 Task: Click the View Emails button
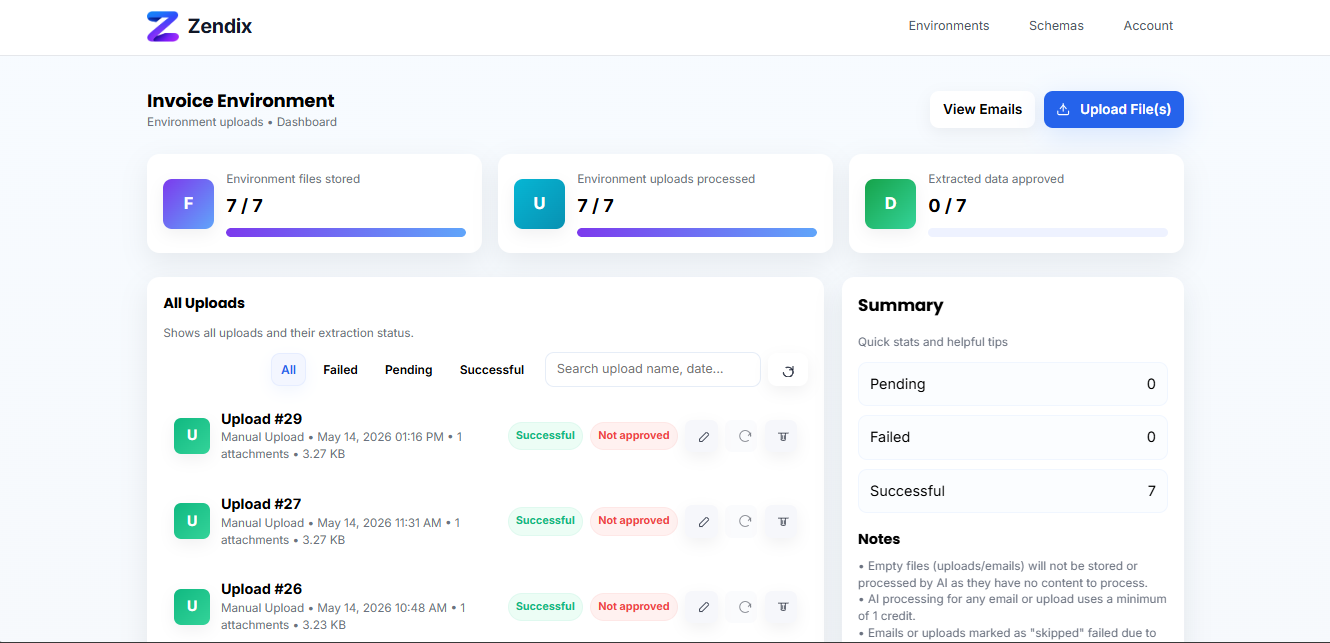coord(982,109)
